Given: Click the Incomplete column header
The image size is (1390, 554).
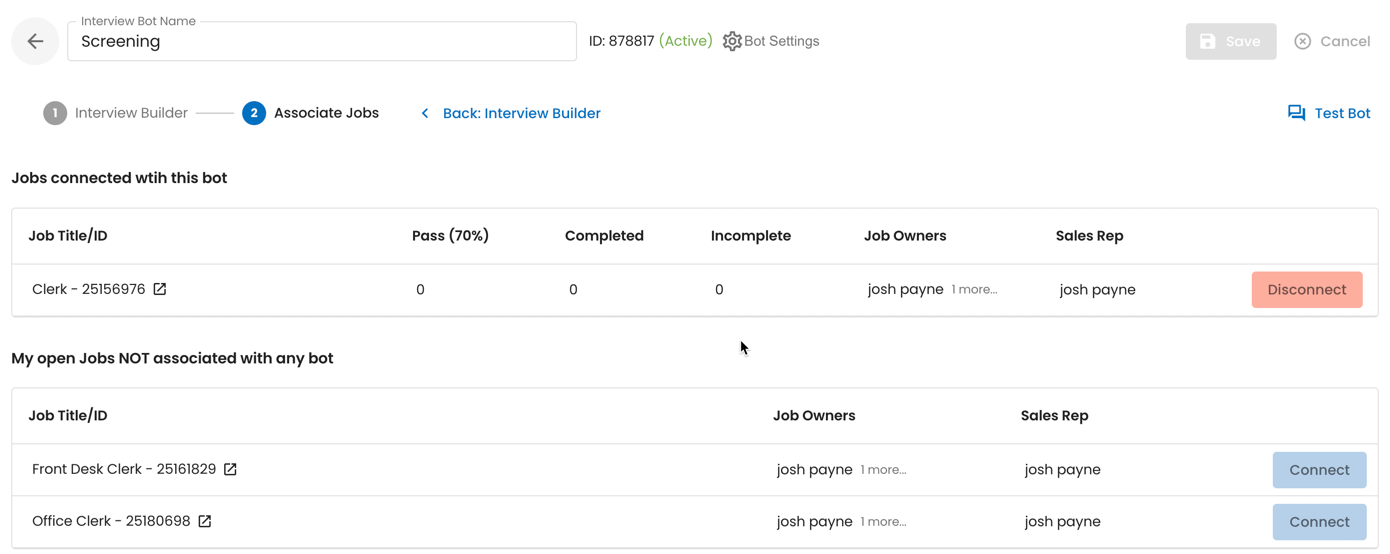Looking at the screenshot, I should pyautogui.click(x=751, y=236).
